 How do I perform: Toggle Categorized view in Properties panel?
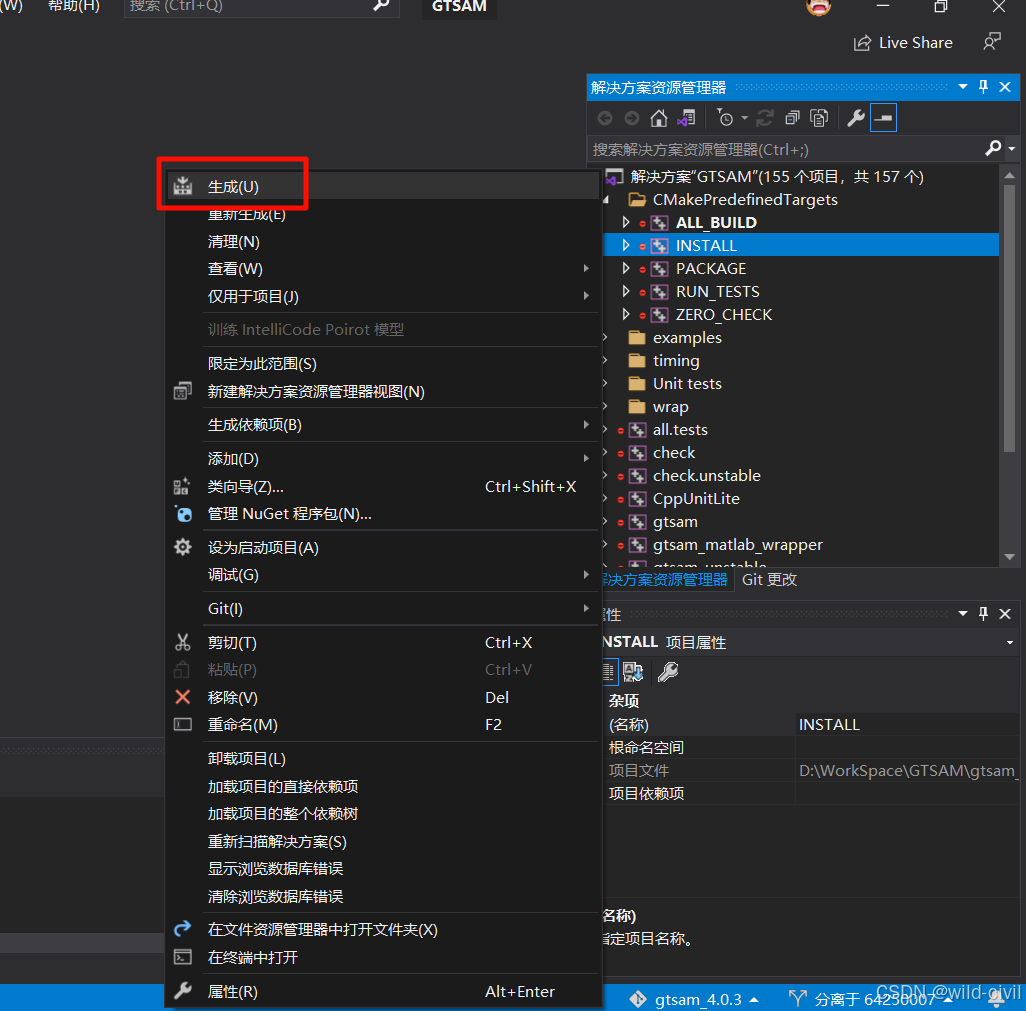click(609, 672)
